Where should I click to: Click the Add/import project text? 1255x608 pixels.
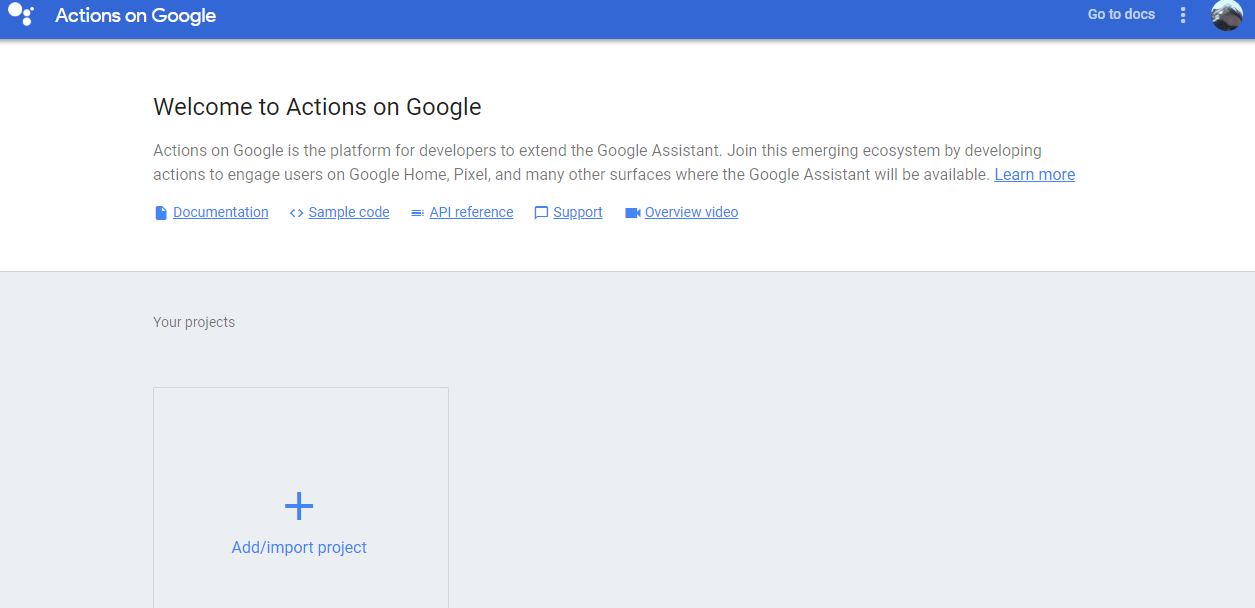point(299,548)
